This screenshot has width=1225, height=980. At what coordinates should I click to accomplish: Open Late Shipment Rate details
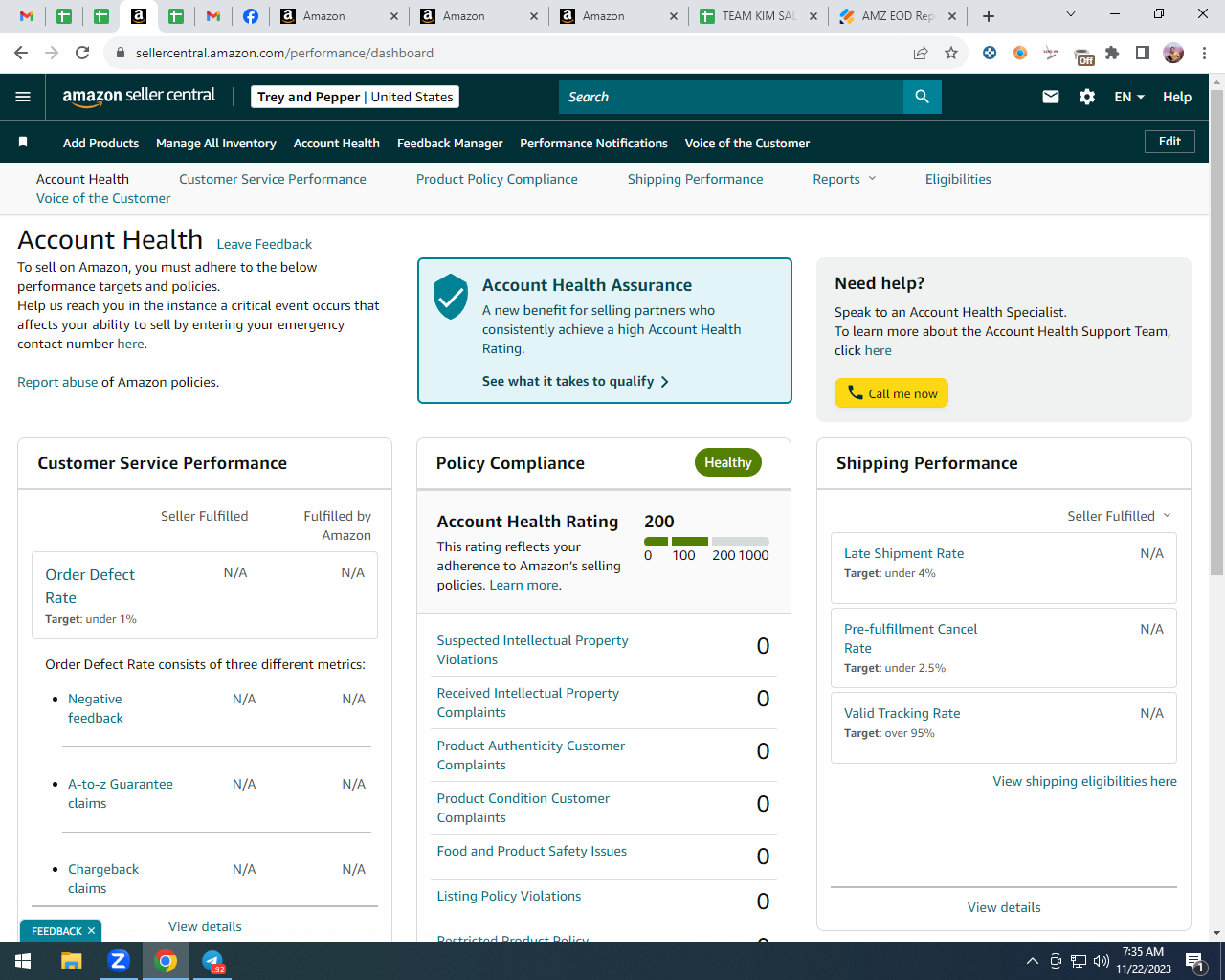pyautogui.click(x=903, y=553)
